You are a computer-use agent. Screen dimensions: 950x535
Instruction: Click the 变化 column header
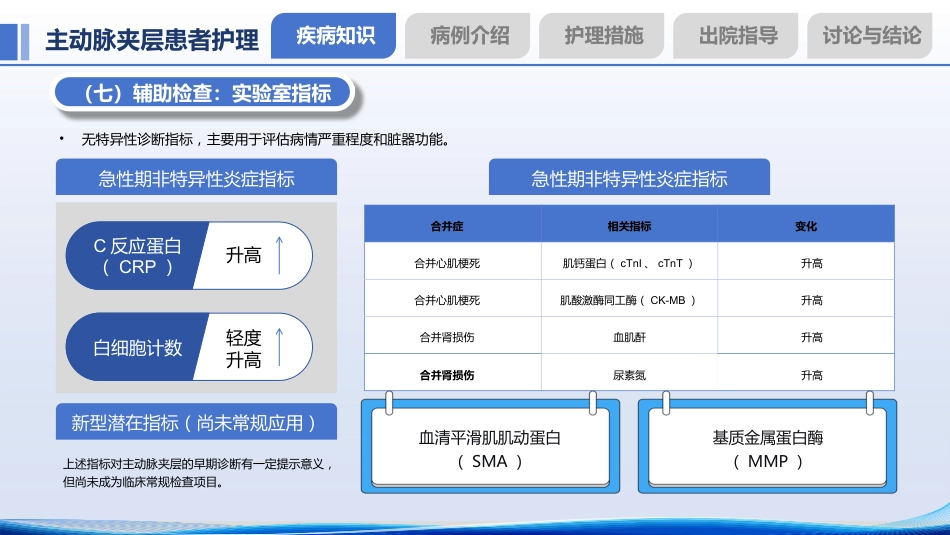[x=806, y=226]
